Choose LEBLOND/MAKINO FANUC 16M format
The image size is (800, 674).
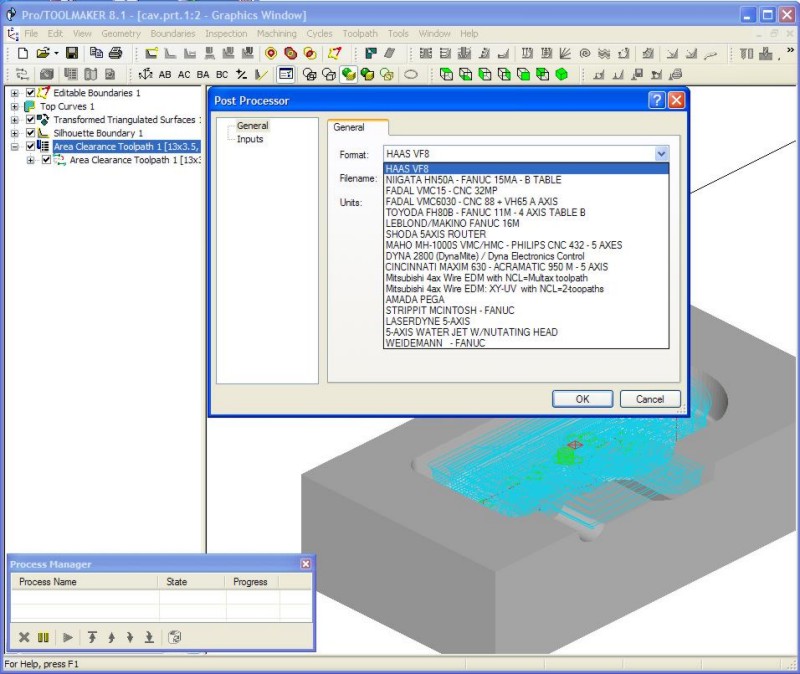526,223
